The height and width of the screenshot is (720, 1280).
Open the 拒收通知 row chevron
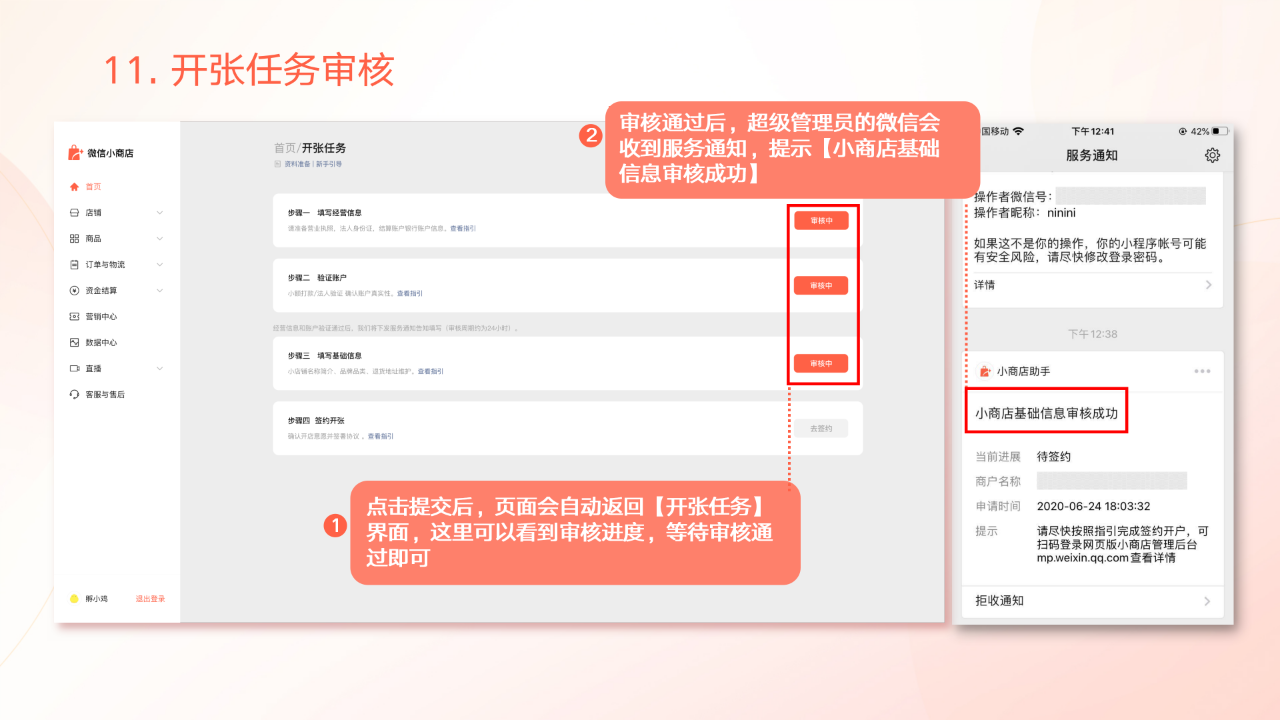[x=1208, y=601]
